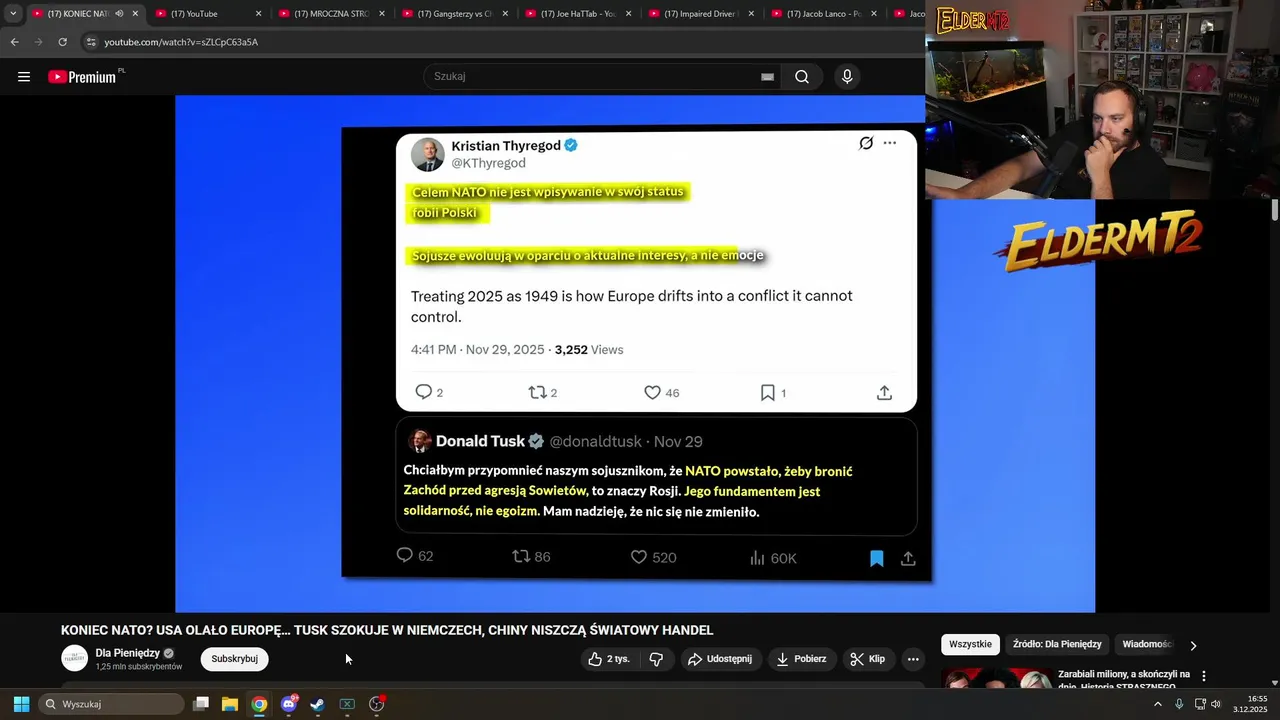Click the Chrome taskbar icon
The height and width of the screenshot is (720, 1280).
point(259,704)
